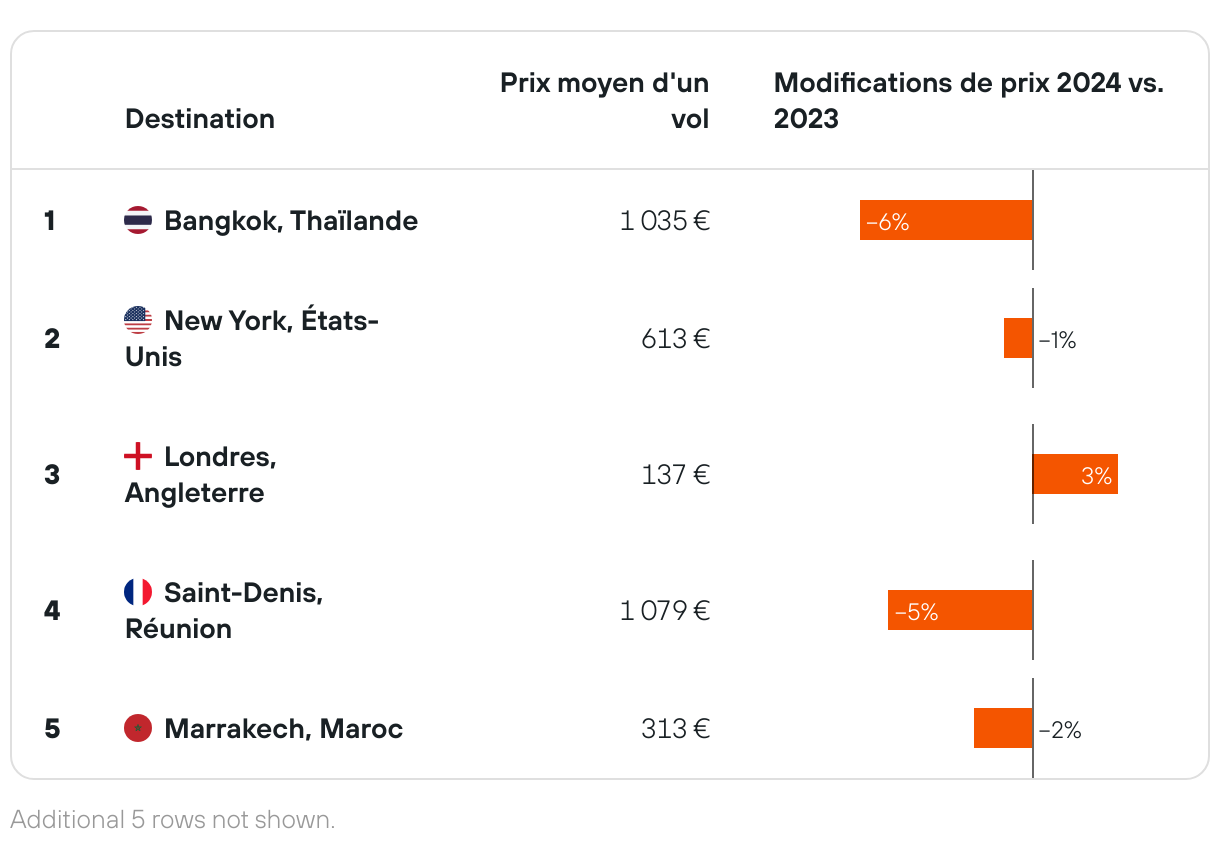This screenshot has width=1220, height=846.
Task: Click the −6% orange bar for Bangkok
Action: click(x=946, y=220)
